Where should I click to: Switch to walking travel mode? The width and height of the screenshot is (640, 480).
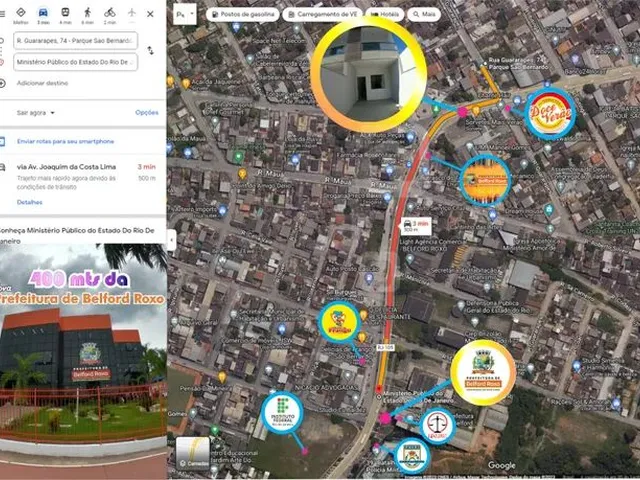[87, 16]
